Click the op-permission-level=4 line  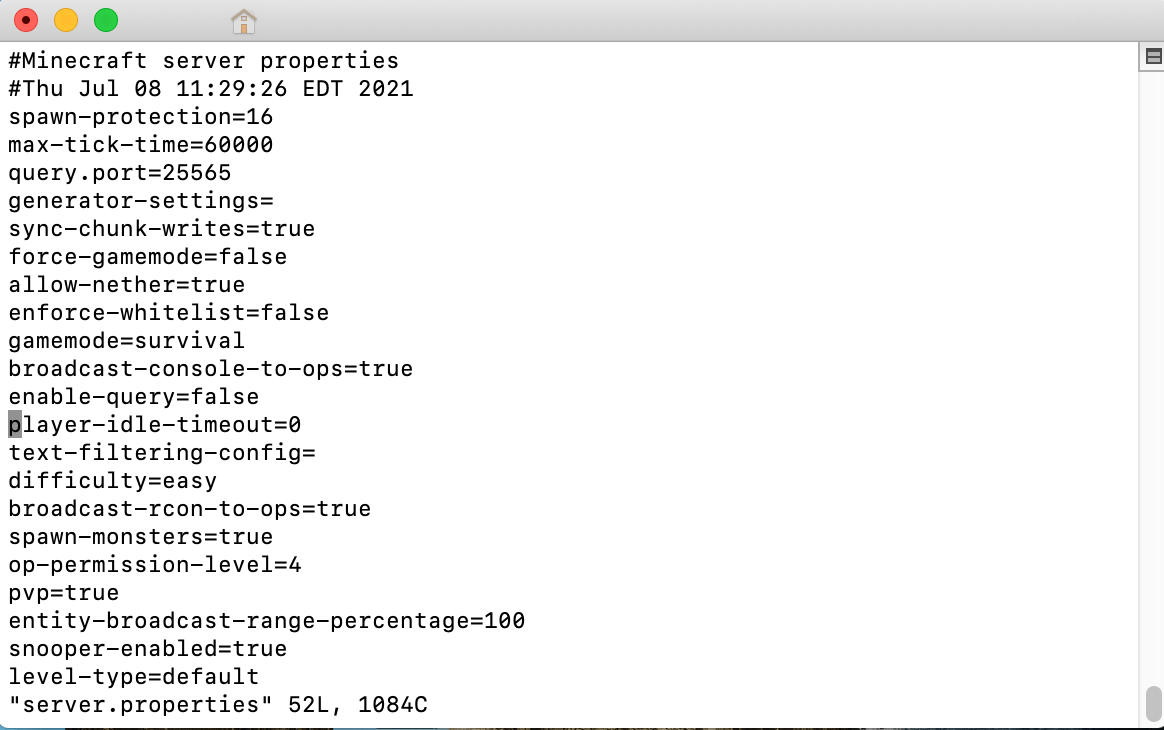click(154, 565)
